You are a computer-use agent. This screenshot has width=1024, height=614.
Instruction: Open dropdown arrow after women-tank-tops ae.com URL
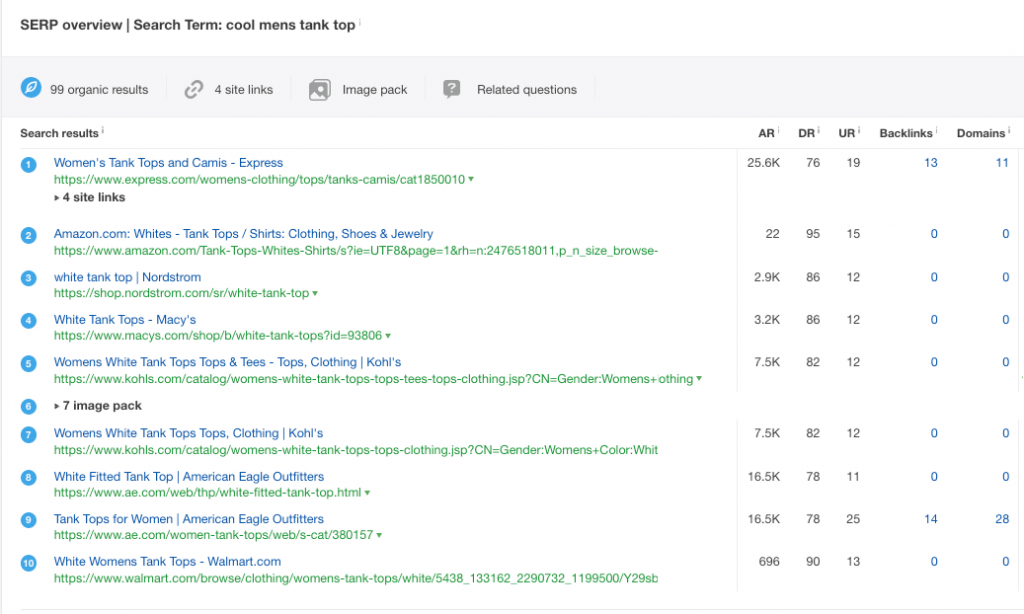pyautogui.click(x=379, y=536)
